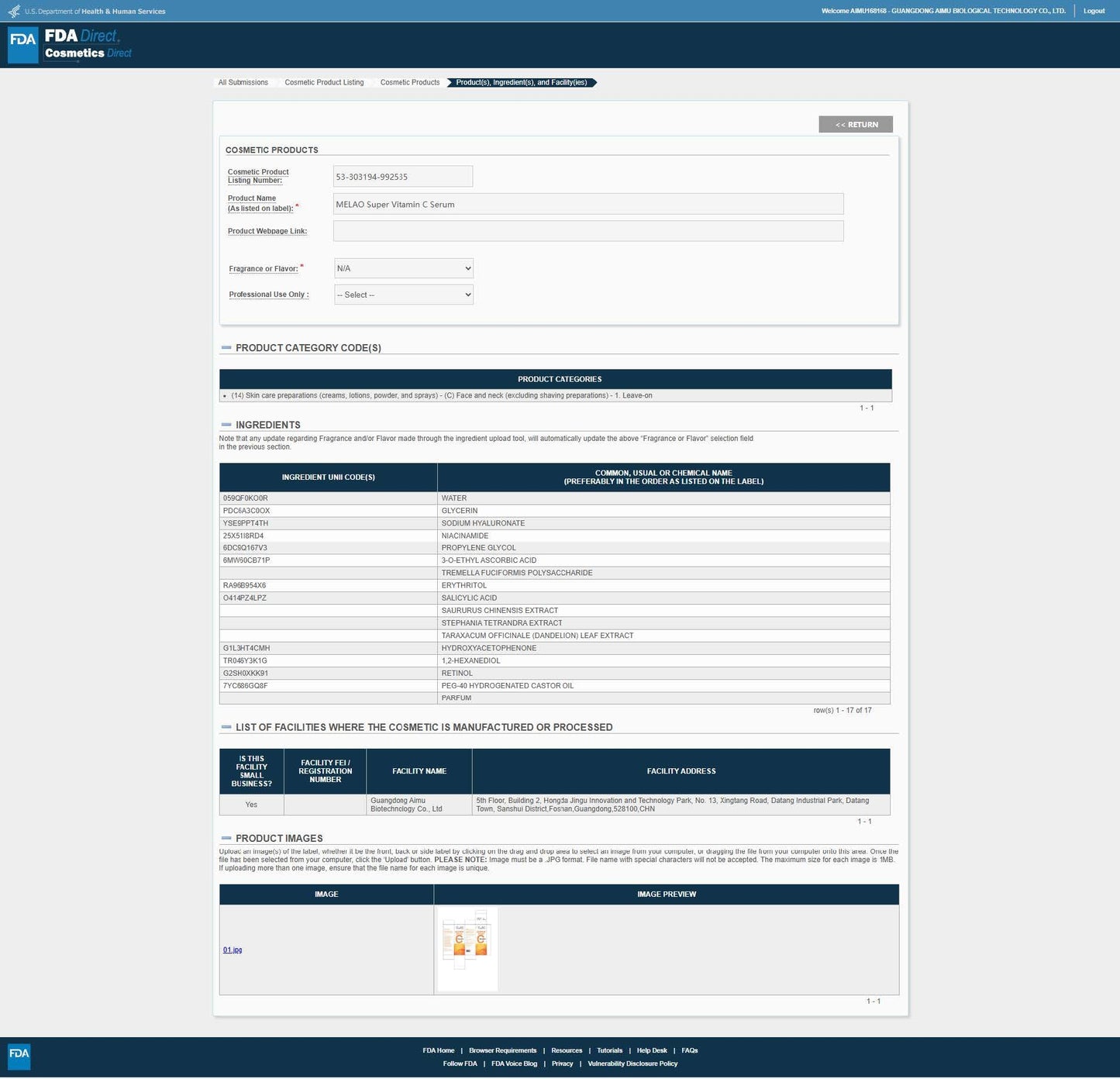Collapse the Ingredients section
This screenshot has height=1079, width=1120.
coord(226,425)
